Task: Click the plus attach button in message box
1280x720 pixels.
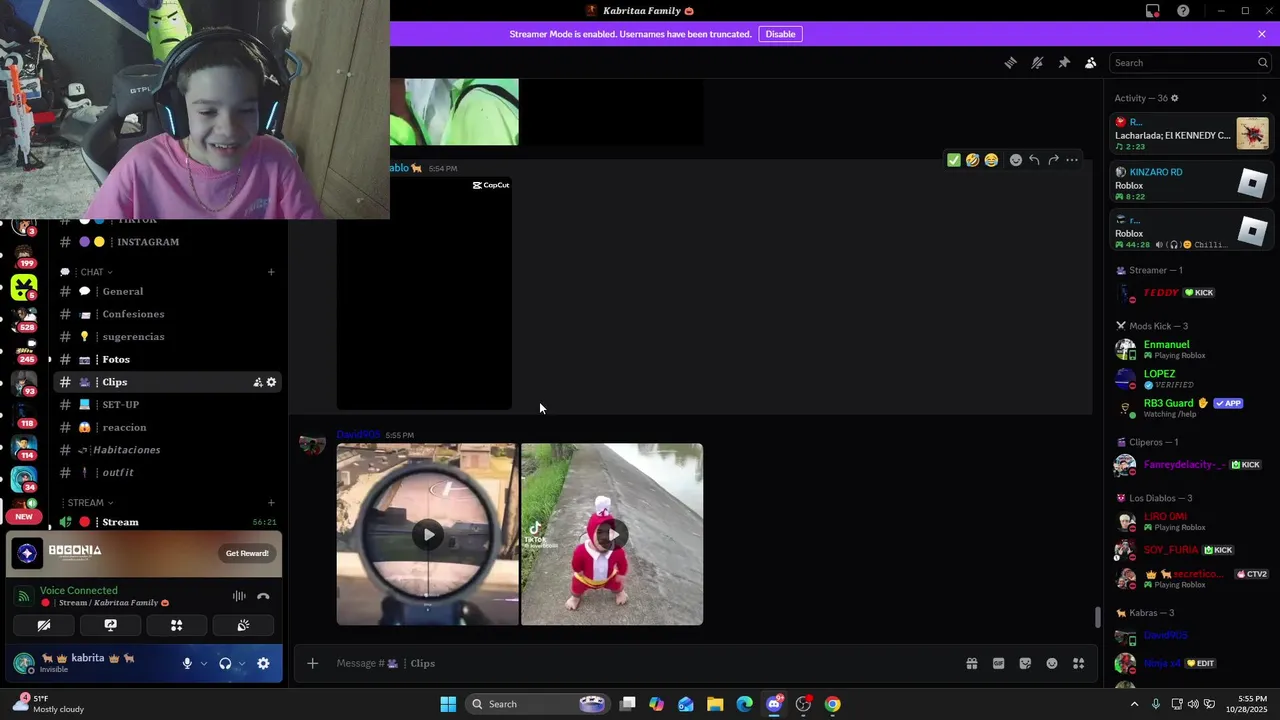Action: pyautogui.click(x=312, y=663)
